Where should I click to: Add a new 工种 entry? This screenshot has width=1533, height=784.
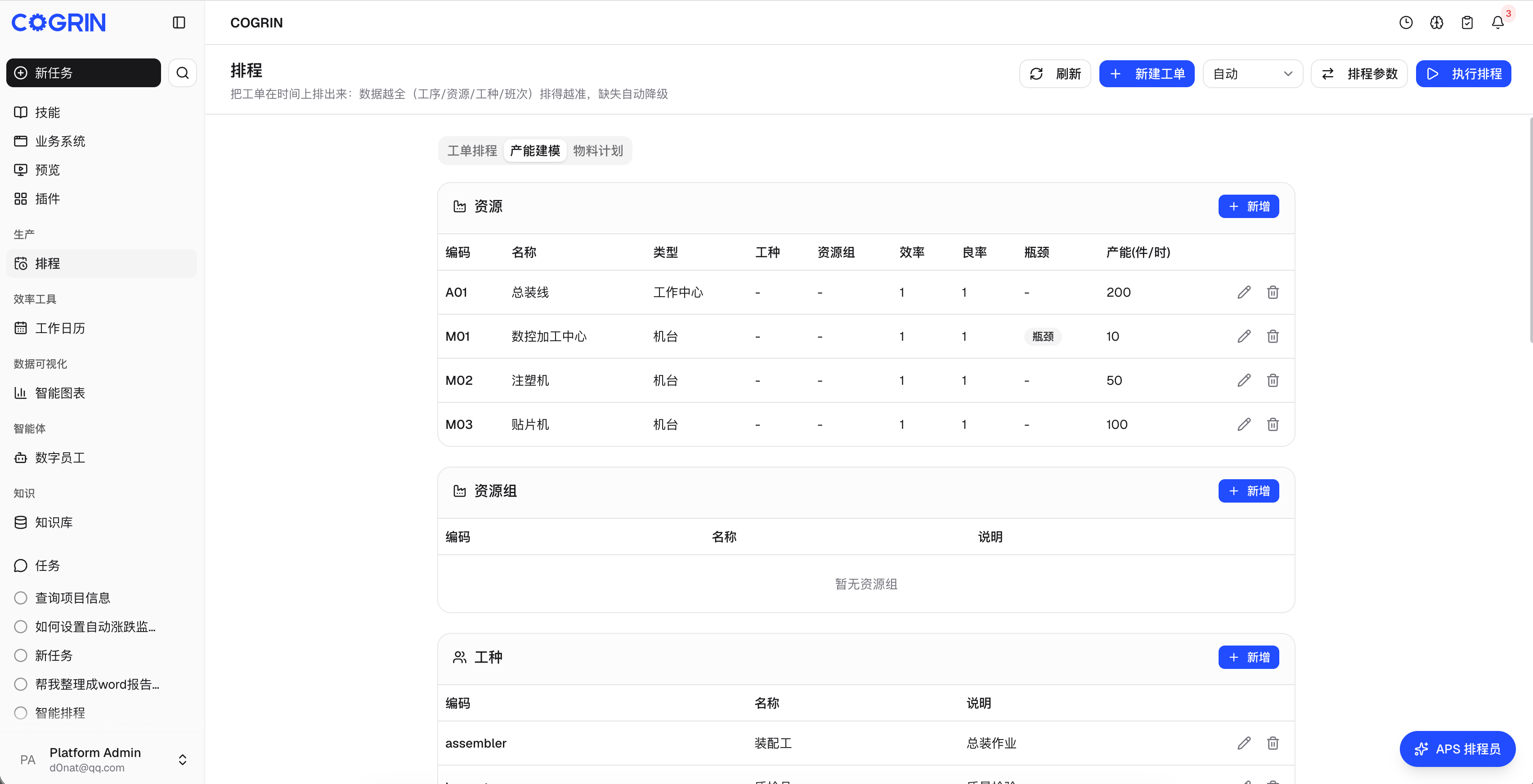1249,657
